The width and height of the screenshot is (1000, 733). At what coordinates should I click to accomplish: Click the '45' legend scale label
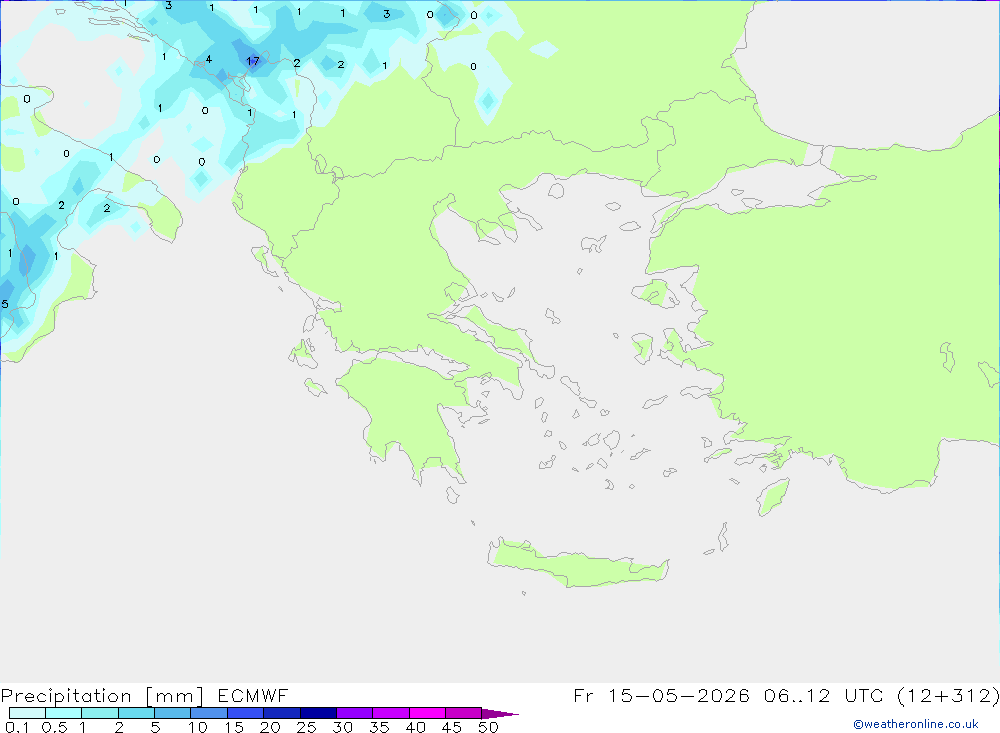click(452, 727)
